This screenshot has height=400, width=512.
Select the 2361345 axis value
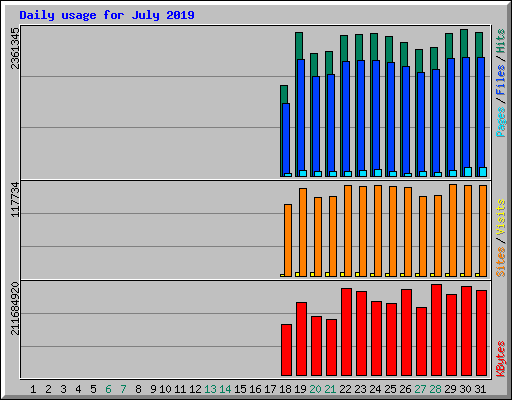click(15, 48)
